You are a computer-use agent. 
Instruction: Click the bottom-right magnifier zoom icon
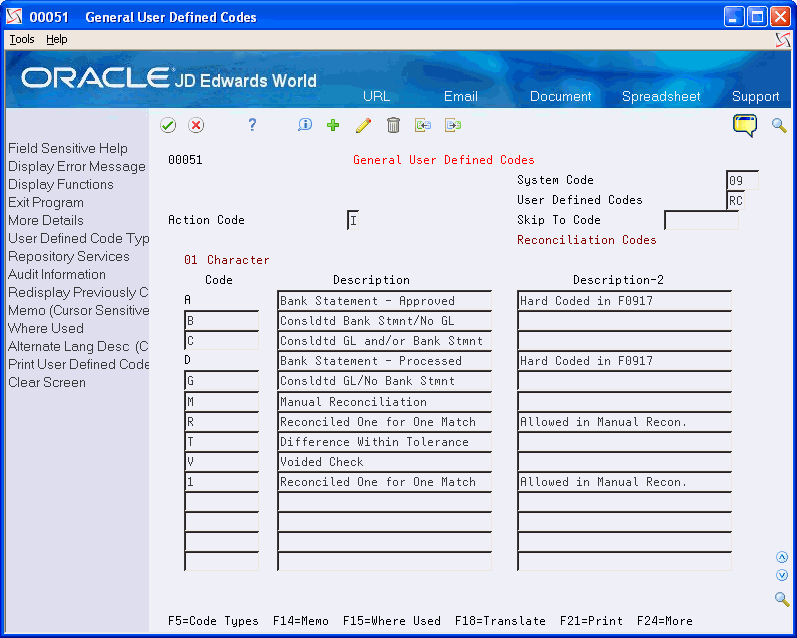click(x=782, y=599)
